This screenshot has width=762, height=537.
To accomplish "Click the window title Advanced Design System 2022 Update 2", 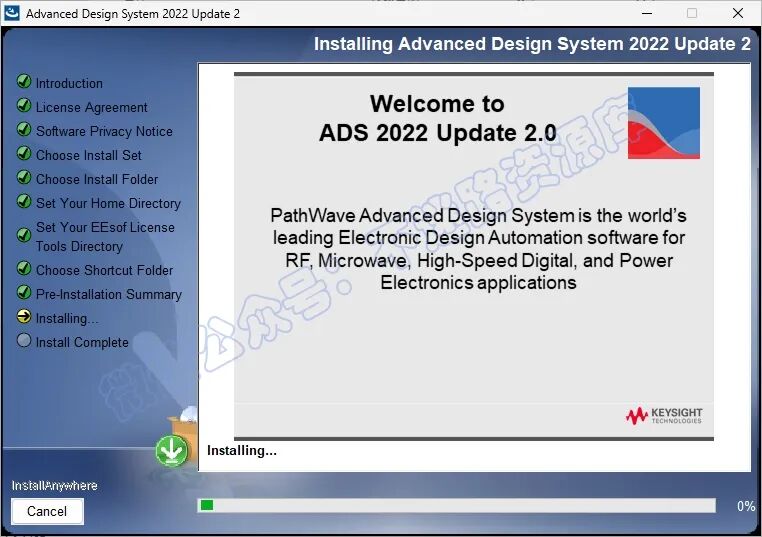I will pyautogui.click(x=133, y=14).
